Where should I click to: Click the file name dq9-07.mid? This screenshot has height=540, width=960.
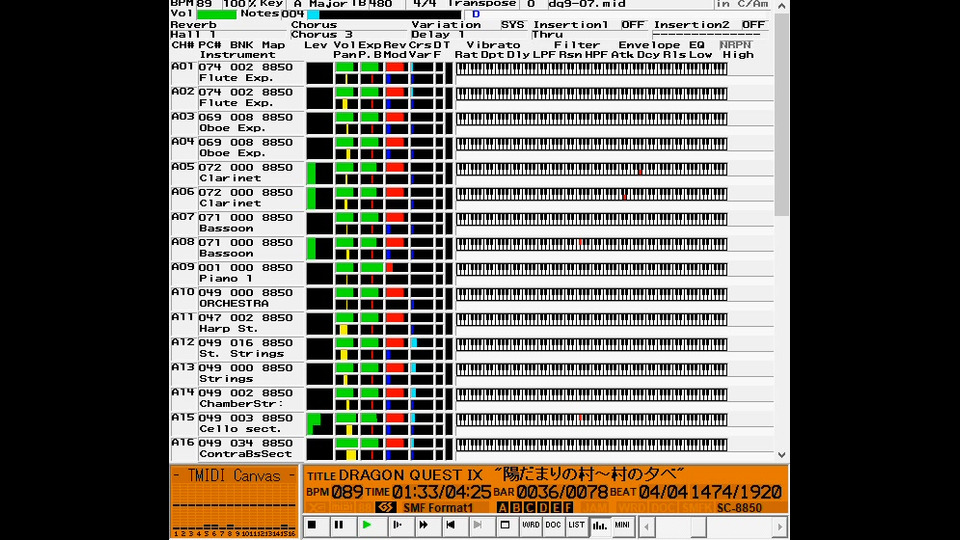pyautogui.click(x=587, y=4)
